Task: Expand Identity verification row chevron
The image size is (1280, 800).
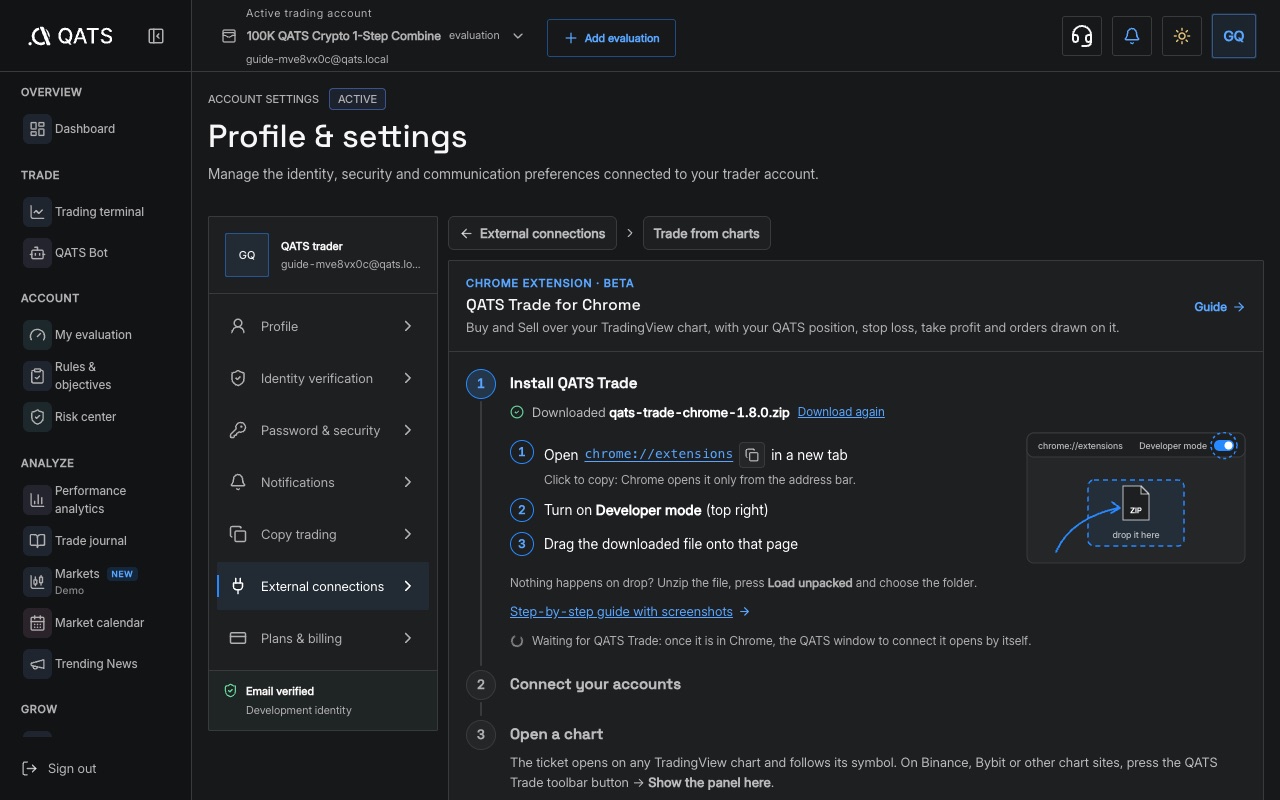Action: pyautogui.click(x=408, y=378)
